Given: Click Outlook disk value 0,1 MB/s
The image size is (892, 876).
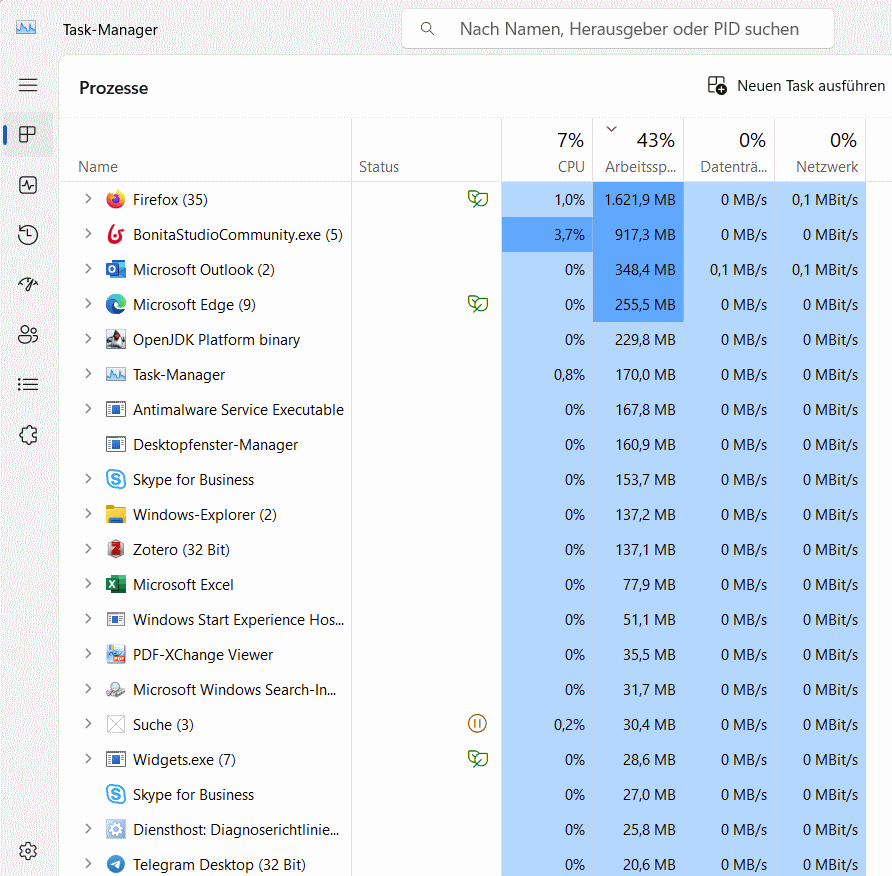Looking at the screenshot, I should tap(738, 270).
